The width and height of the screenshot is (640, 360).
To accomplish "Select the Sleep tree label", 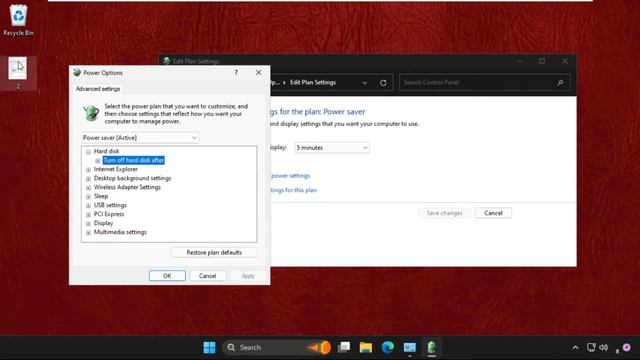I will pos(101,196).
